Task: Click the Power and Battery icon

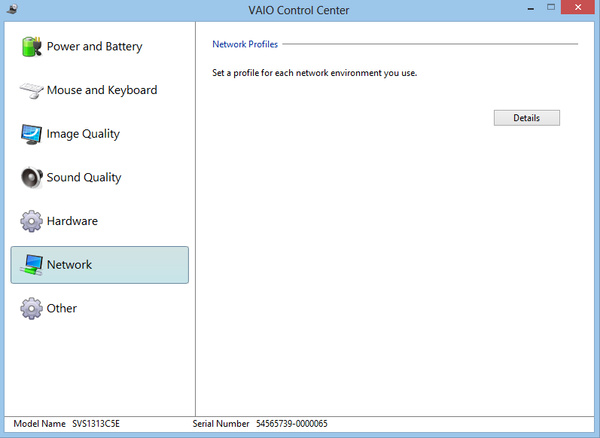Action: [x=31, y=47]
